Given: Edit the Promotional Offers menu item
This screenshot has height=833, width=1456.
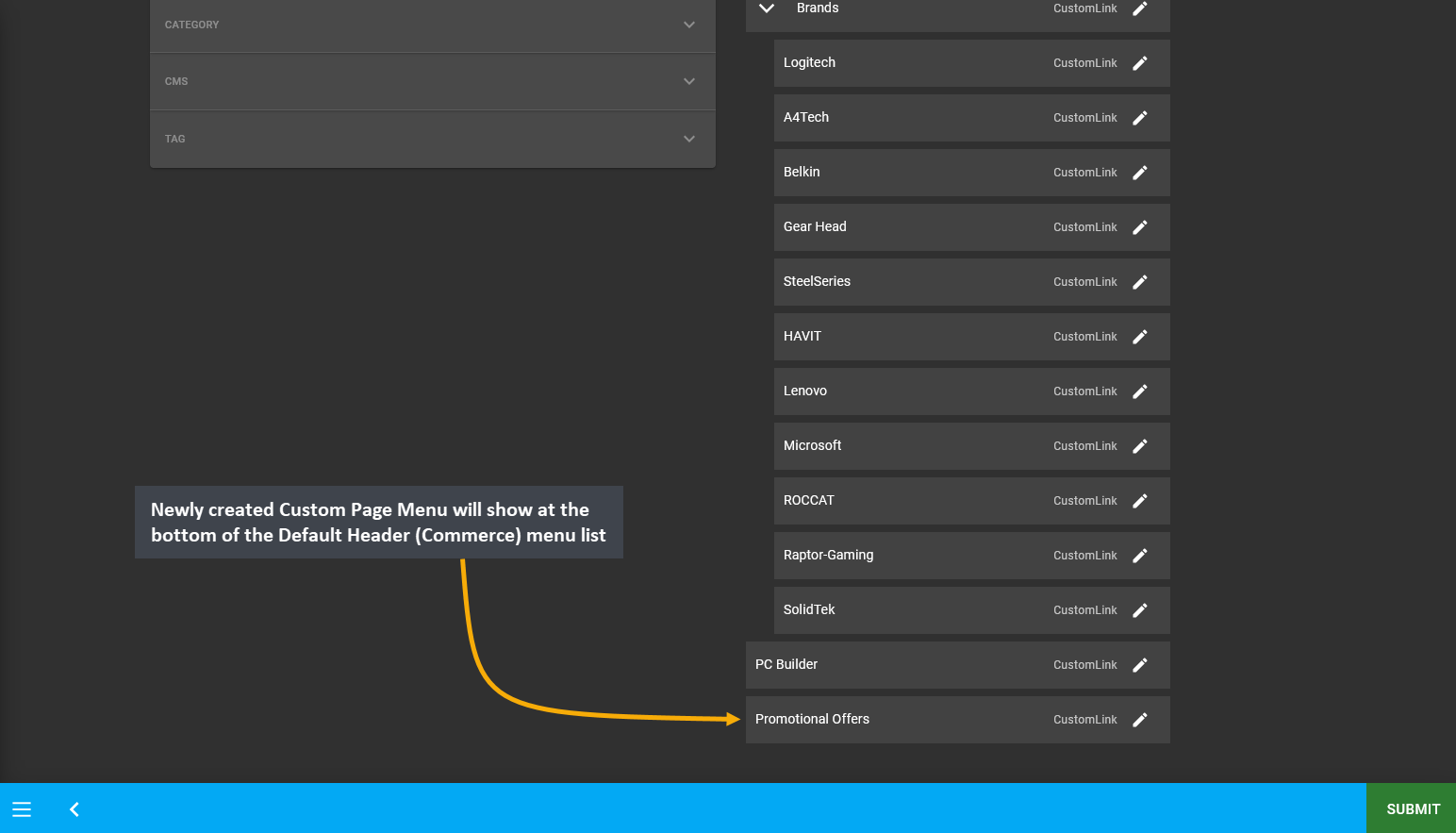Looking at the screenshot, I should pyautogui.click(x=1139, y=720).
